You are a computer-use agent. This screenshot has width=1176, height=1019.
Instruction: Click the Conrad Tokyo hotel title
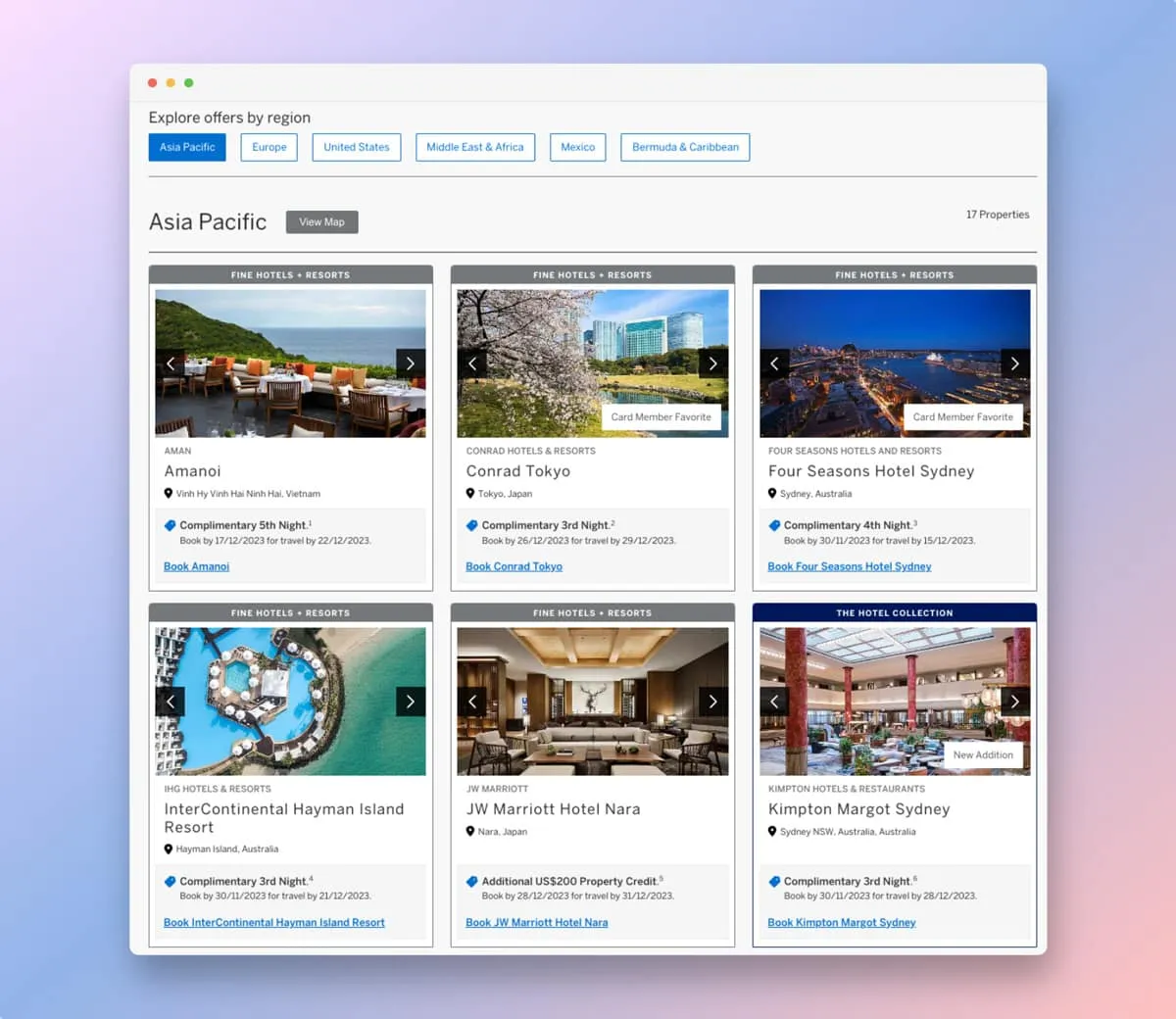tap(518, 471)
